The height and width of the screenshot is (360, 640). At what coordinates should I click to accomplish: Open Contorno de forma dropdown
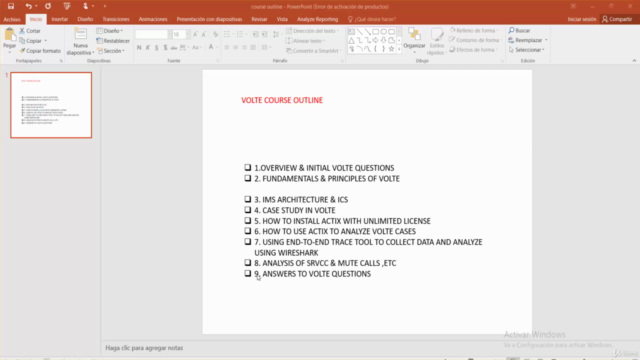(475, 40)
